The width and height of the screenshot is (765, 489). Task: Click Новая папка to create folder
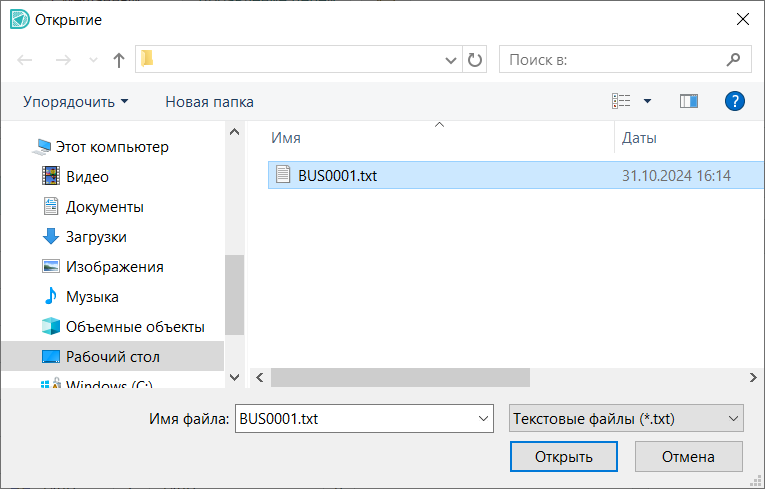[x=209, y=101]
